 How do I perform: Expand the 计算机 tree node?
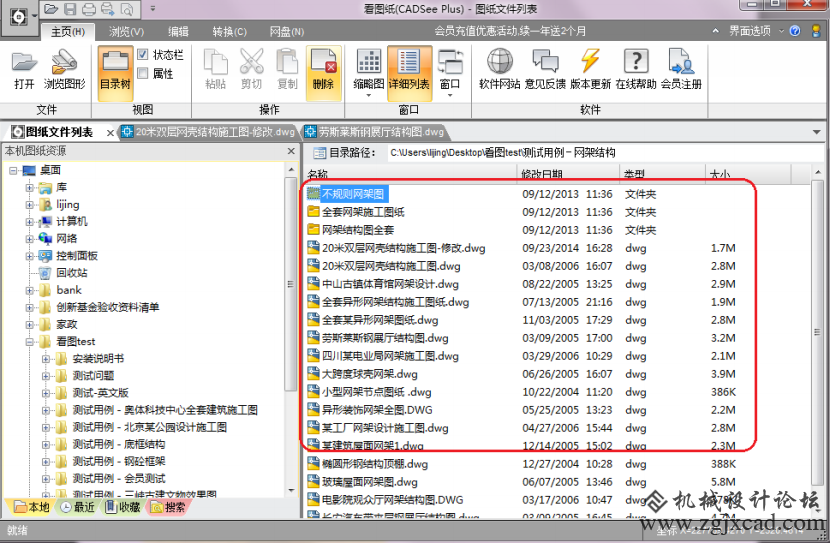click(30, 222)
